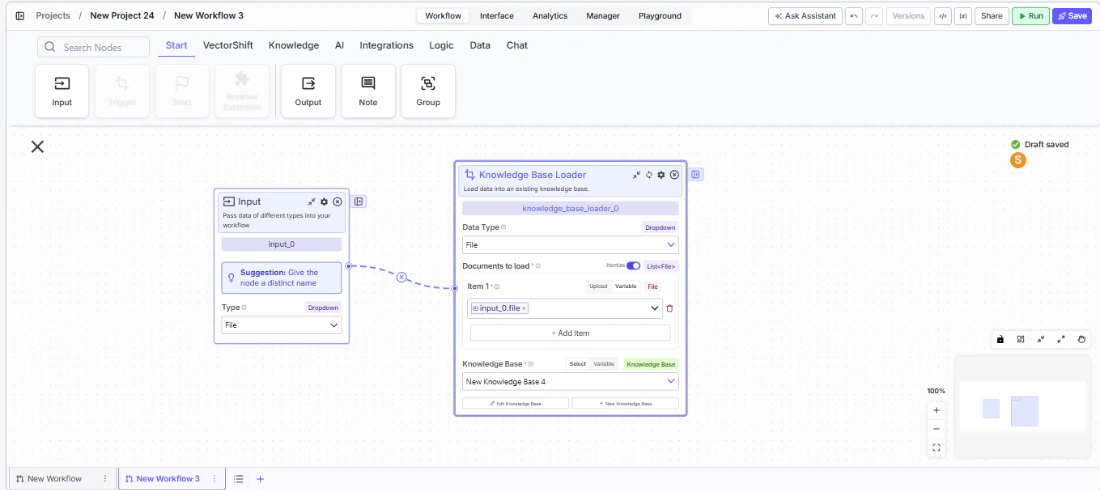Add an Output node from the toolbar
The width and height of the screenshot is (1100, 490).
(x=308, y=91)
